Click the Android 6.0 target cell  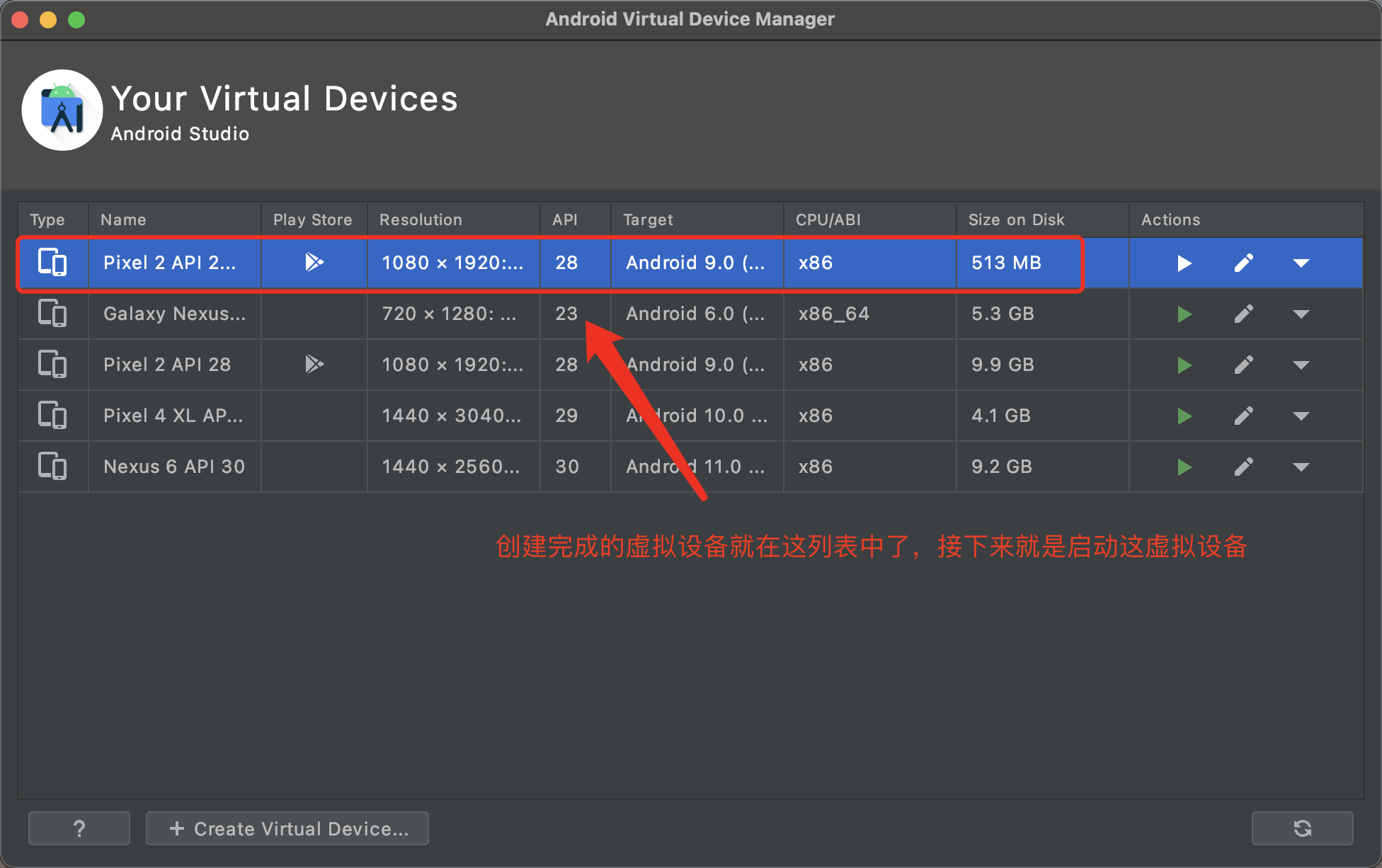(x=697, y=314)
